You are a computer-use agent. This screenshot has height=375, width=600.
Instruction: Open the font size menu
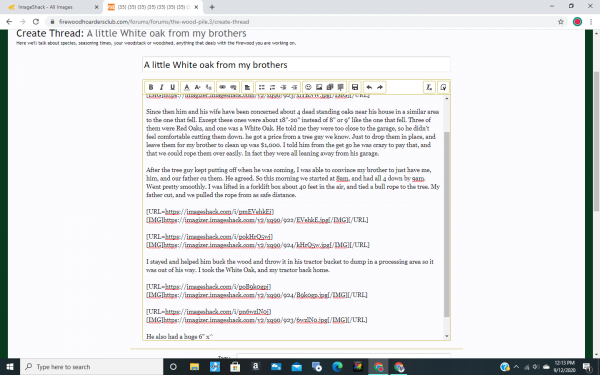click(x=197, y=87)
